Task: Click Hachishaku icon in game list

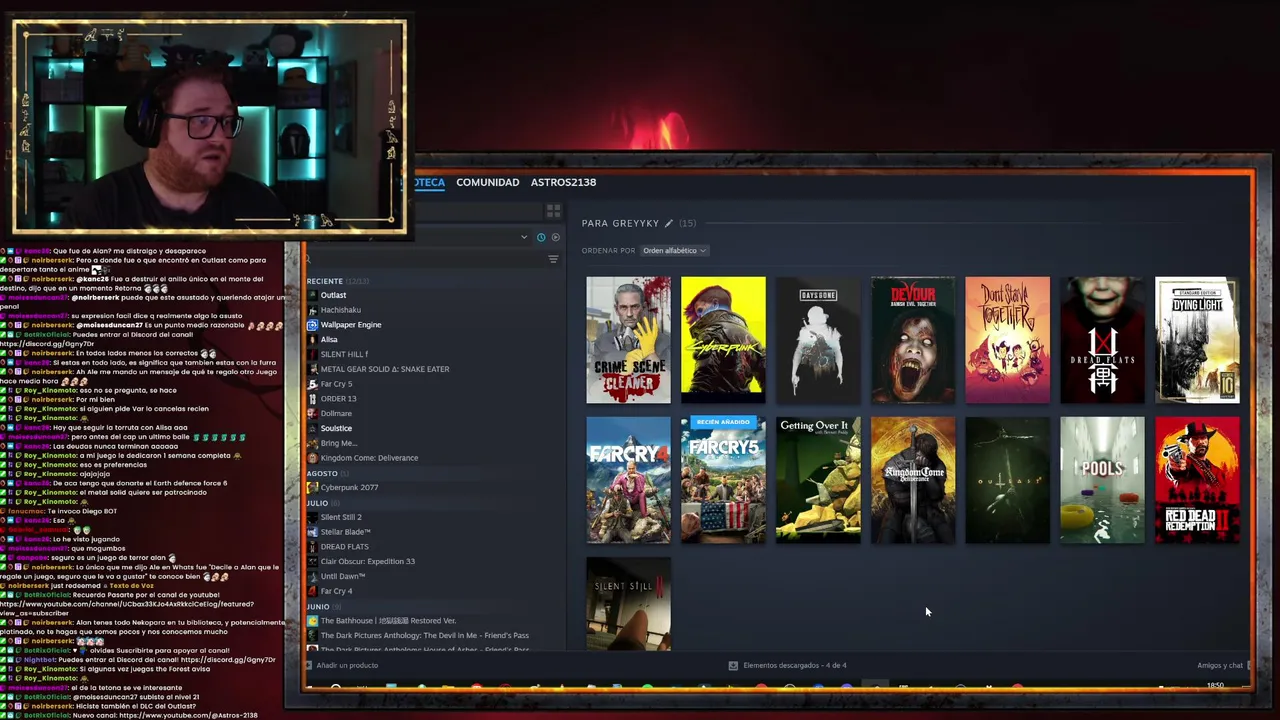Action: click(x=312, y=310)
